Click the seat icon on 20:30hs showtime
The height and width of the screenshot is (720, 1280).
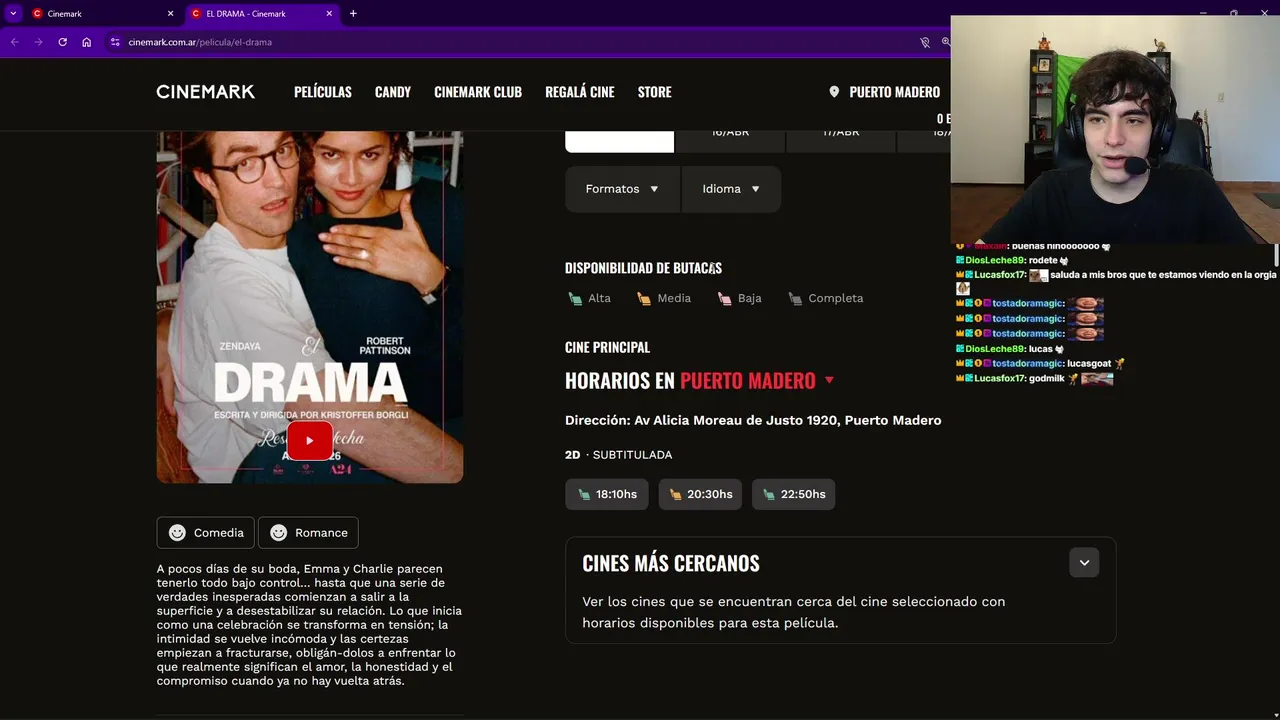(676, 494)
